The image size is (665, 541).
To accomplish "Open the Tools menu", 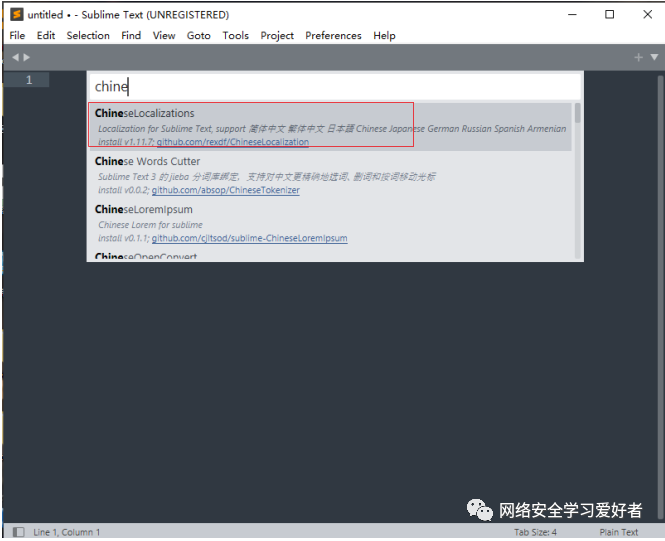I will click(235, 36).
